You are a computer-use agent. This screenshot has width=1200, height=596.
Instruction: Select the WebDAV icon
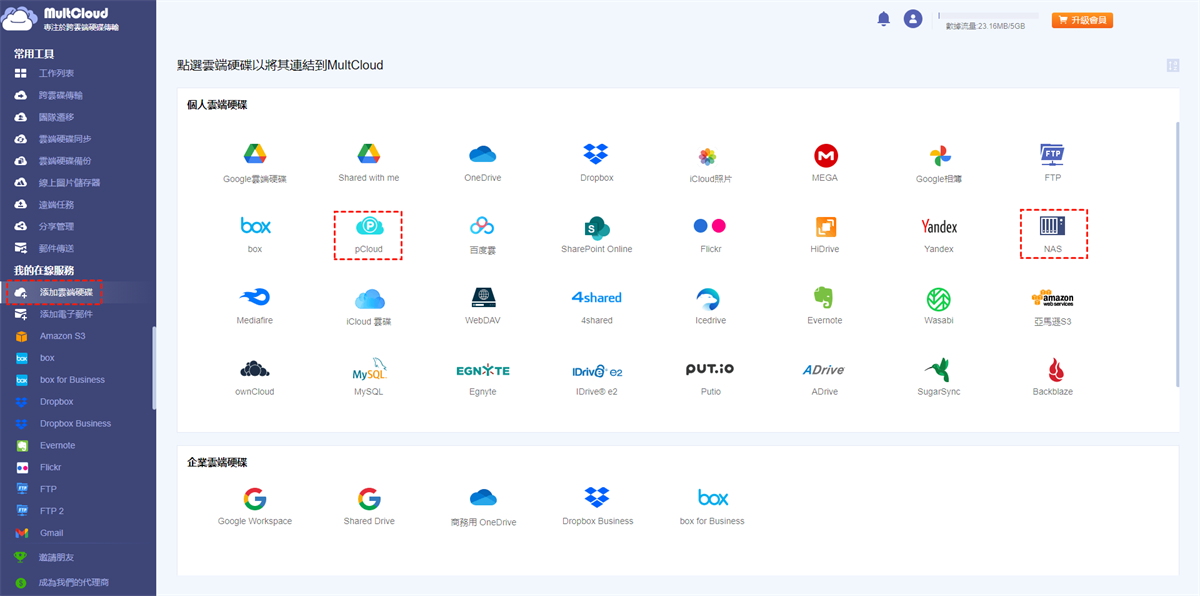pos(483,298)
